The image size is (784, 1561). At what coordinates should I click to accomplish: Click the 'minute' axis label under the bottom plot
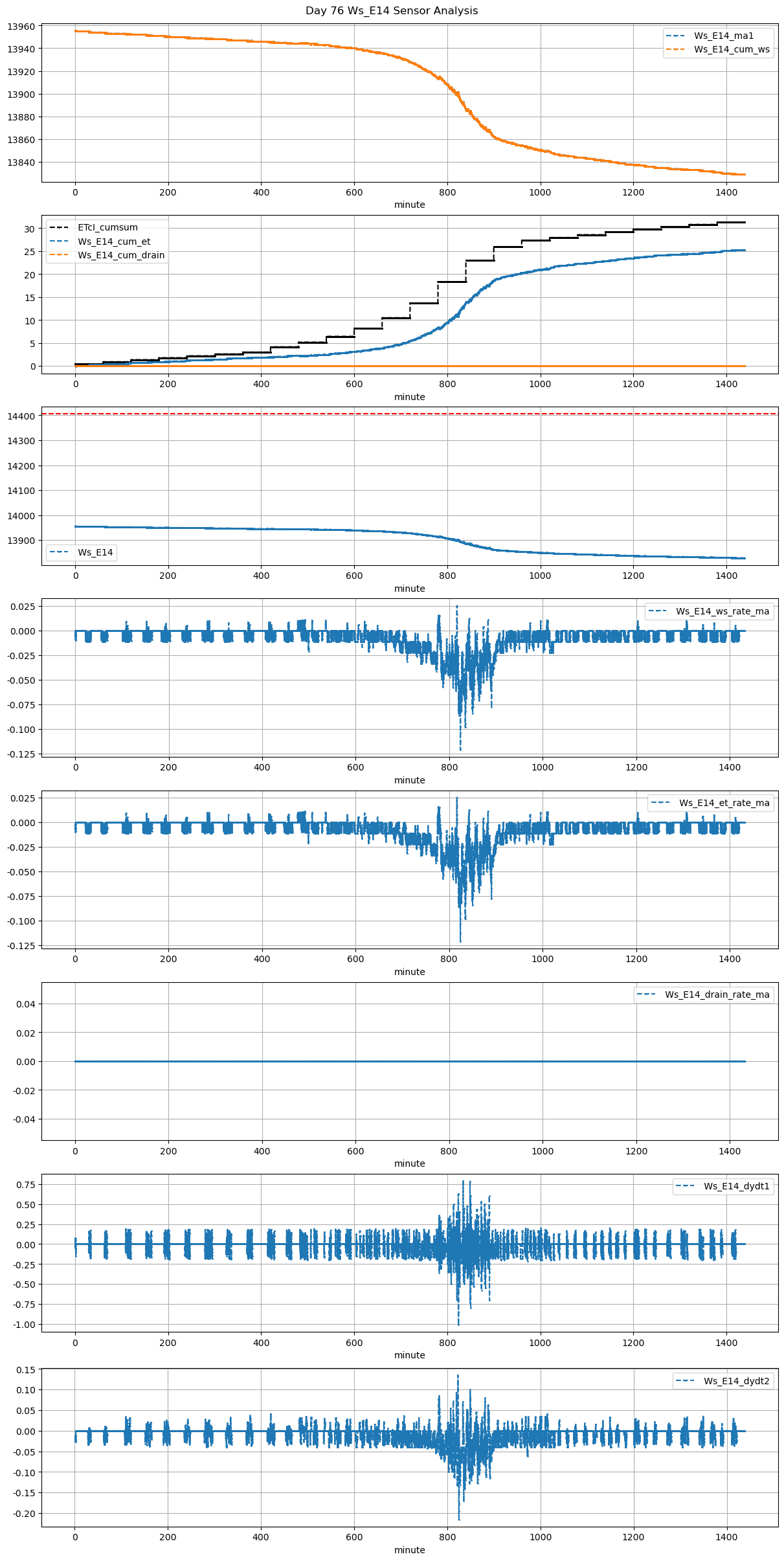click(409, 1550)
